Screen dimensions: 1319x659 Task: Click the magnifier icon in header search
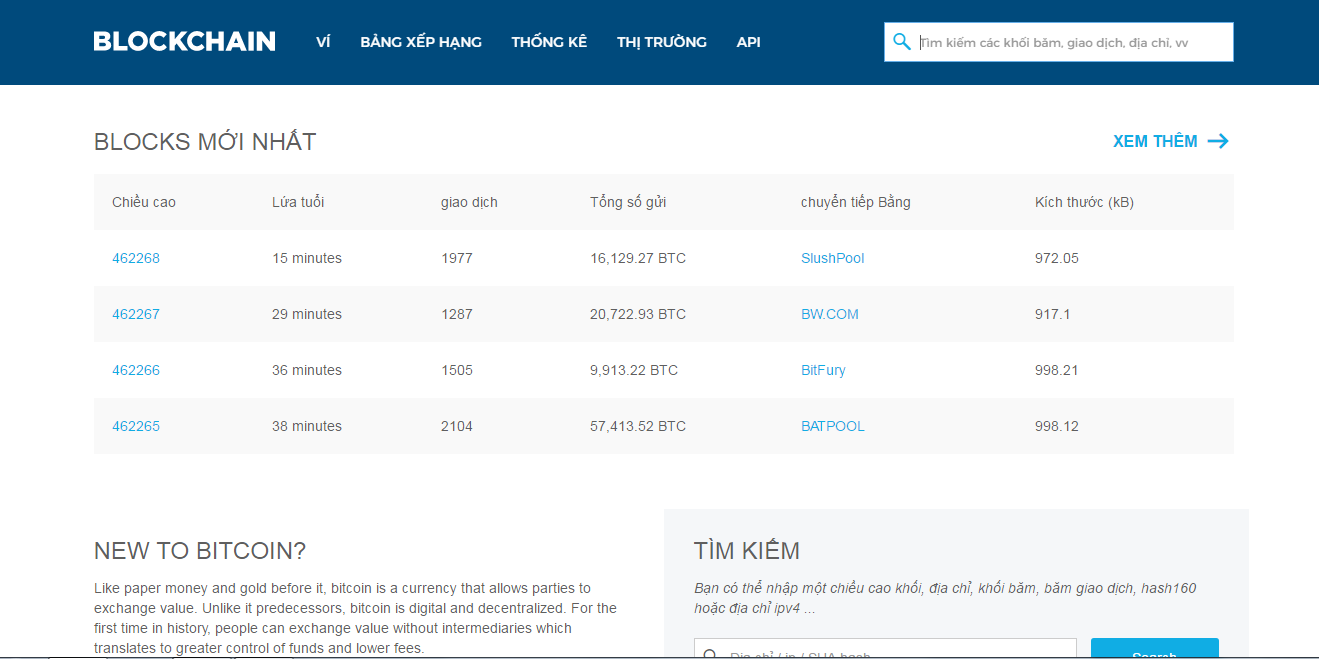coord(902,42)
